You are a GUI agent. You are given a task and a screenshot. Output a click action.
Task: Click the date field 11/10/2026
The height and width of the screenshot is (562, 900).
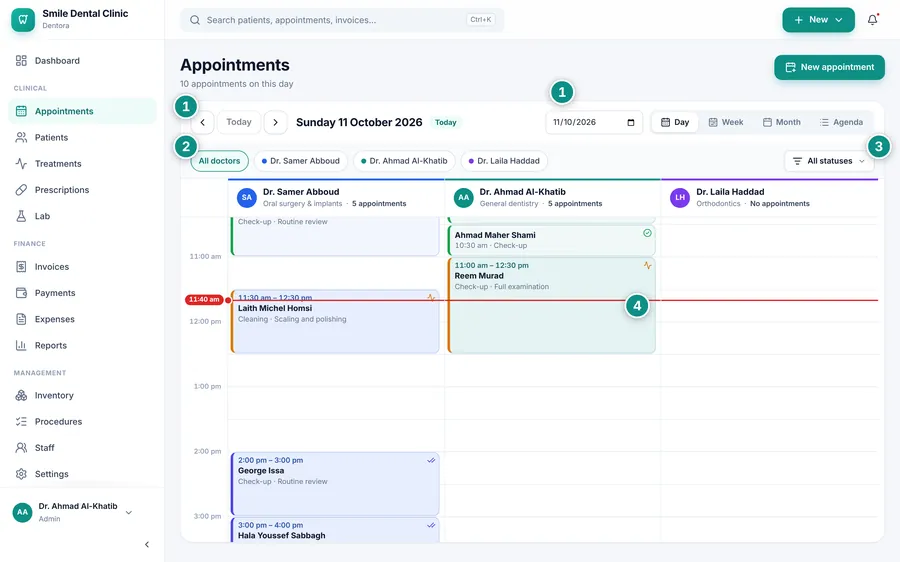pyautogui.click(x=593, y=122)
